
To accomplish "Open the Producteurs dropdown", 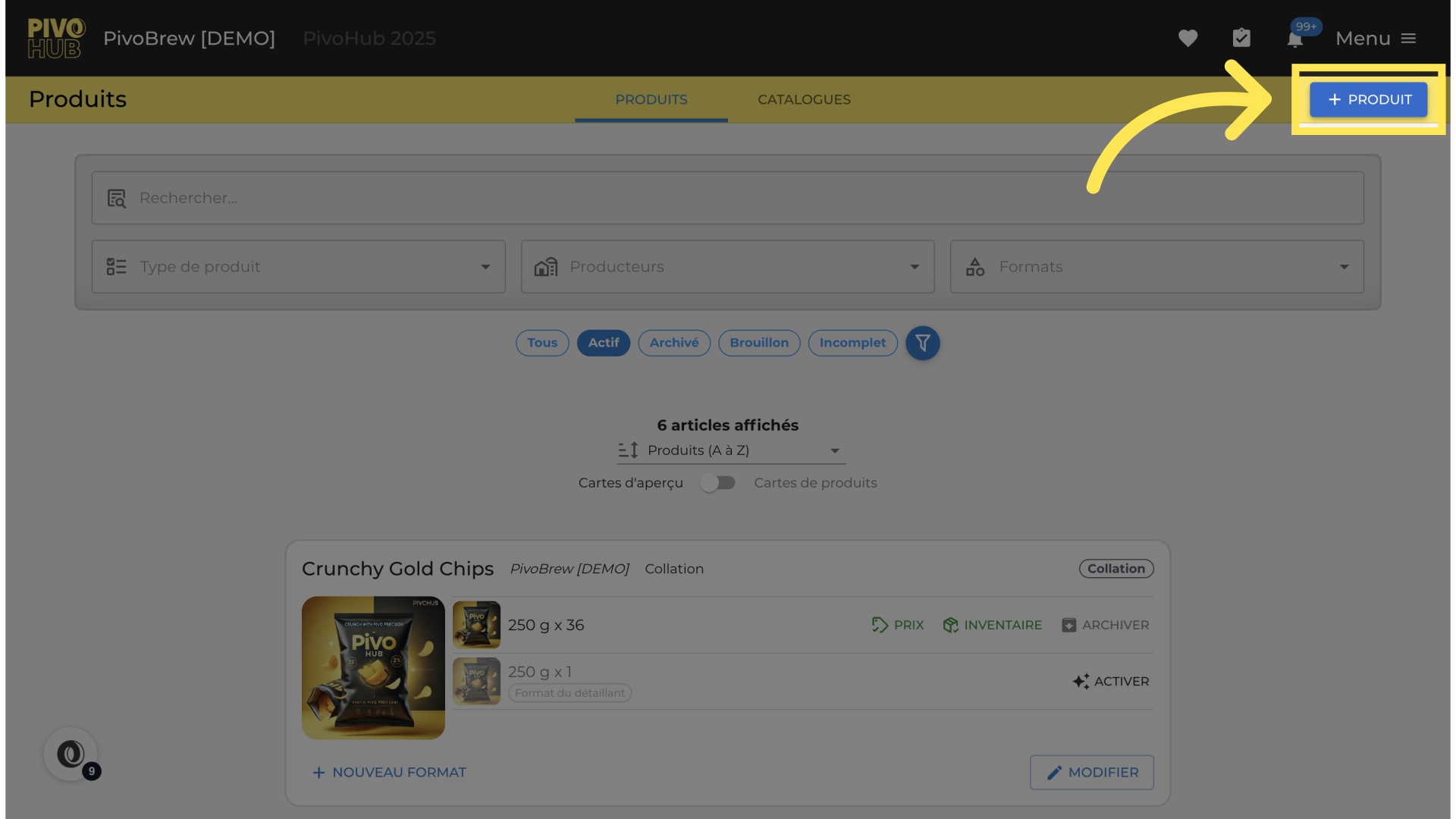I will (727, 267).
